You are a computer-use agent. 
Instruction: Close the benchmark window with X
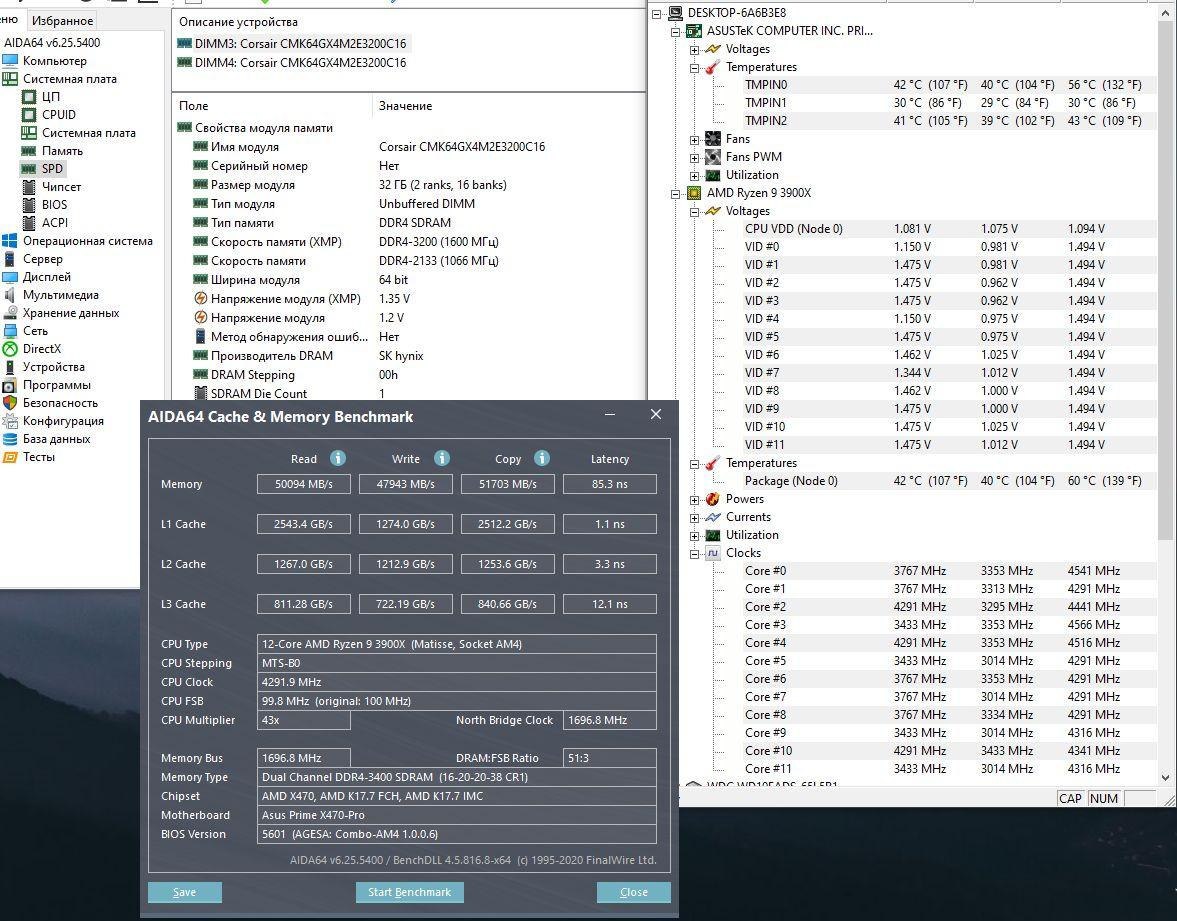pyautogui.click(x=655, y=414)
